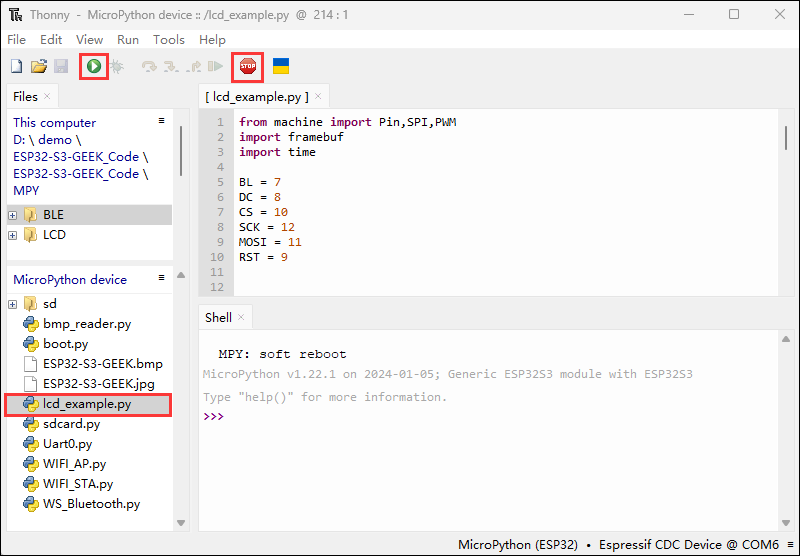Click the Ukraine flag support icon

tap(281, 67)
